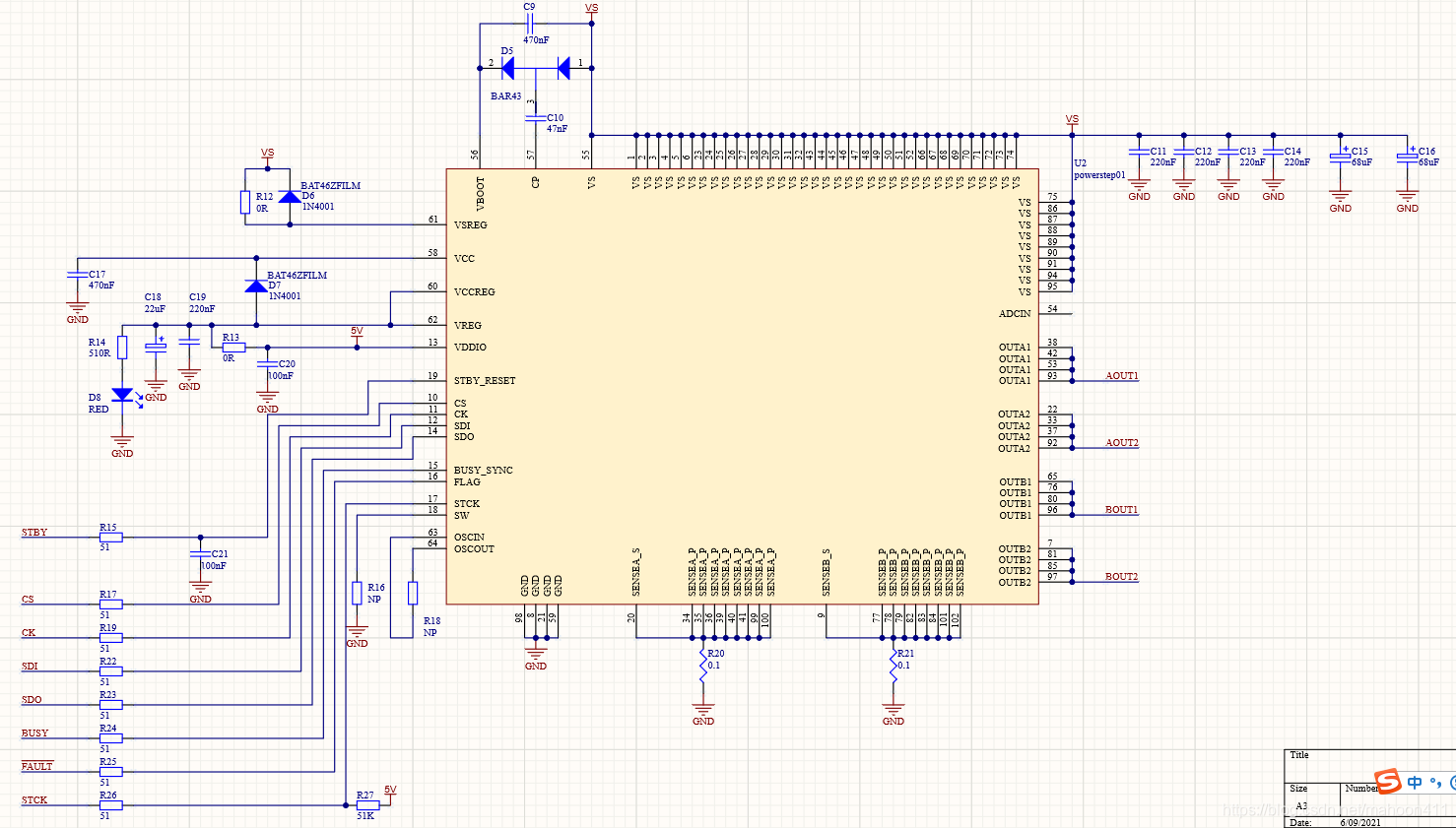
Task: Click the BAR43 part label
Action: coord(506,96)
